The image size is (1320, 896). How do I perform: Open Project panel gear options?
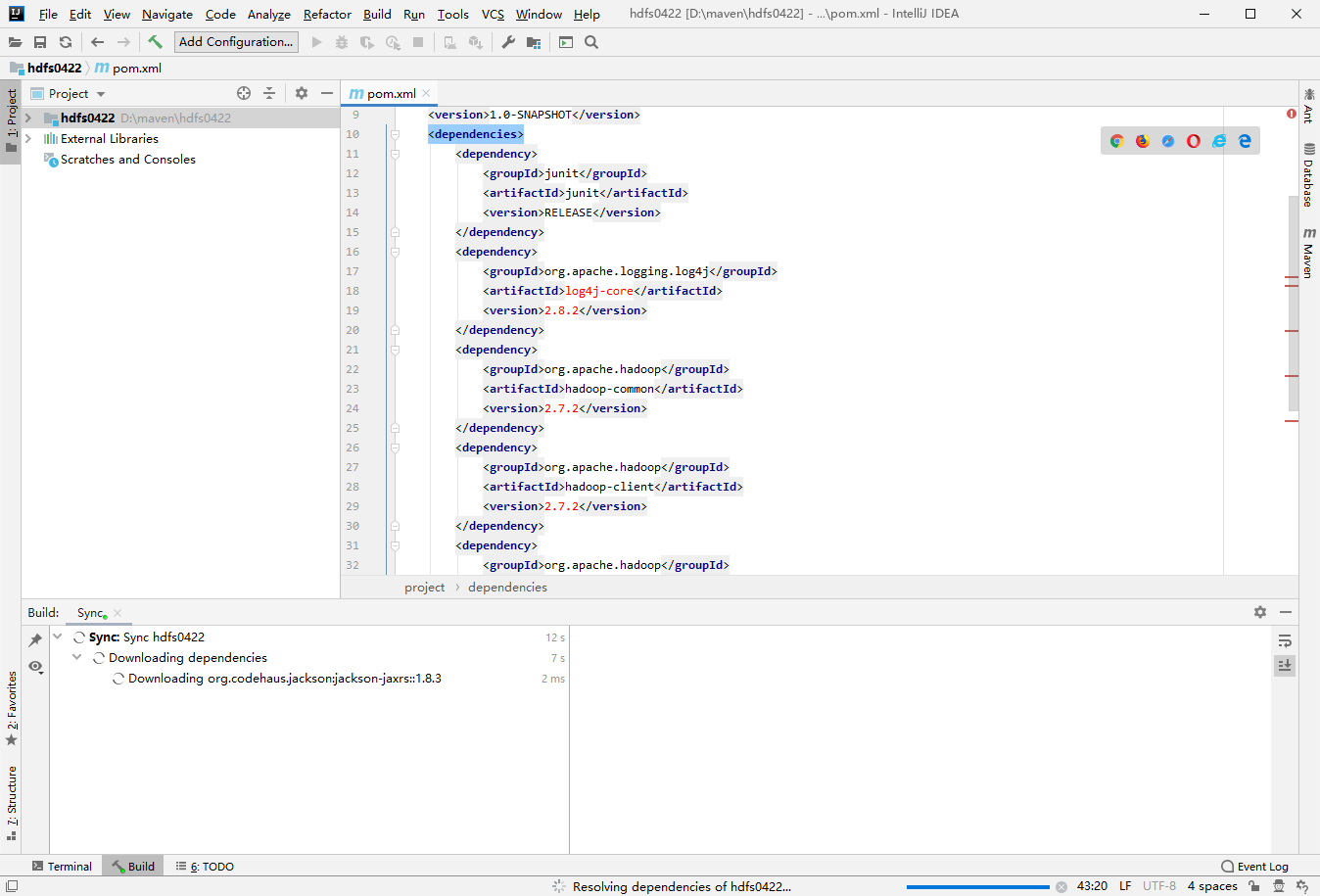click(302, 93)
